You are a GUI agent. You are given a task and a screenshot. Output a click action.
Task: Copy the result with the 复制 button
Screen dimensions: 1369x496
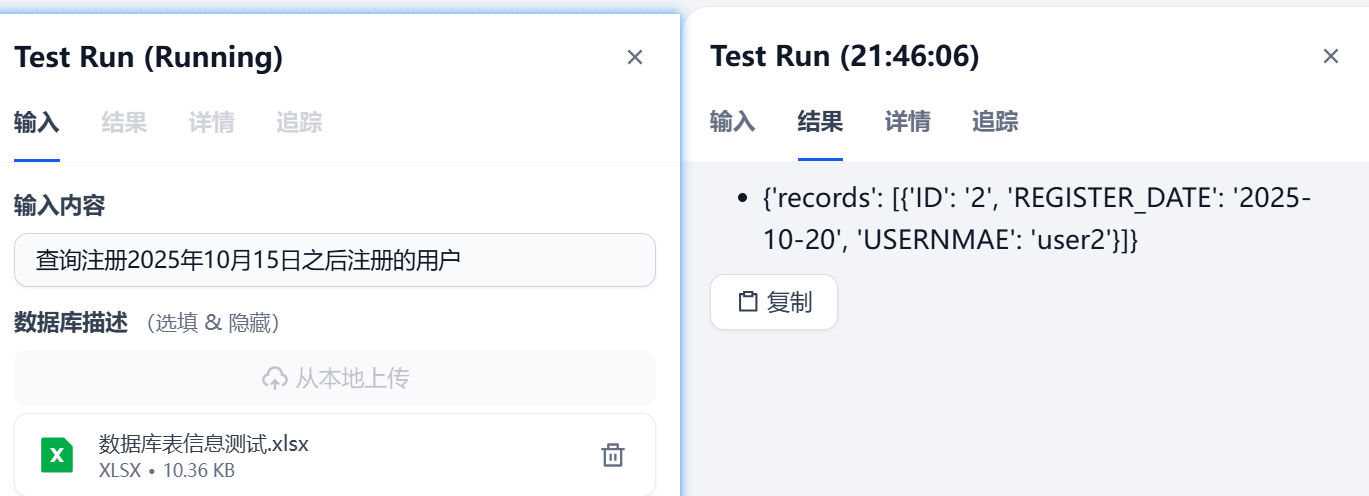[x=774, y=302]
